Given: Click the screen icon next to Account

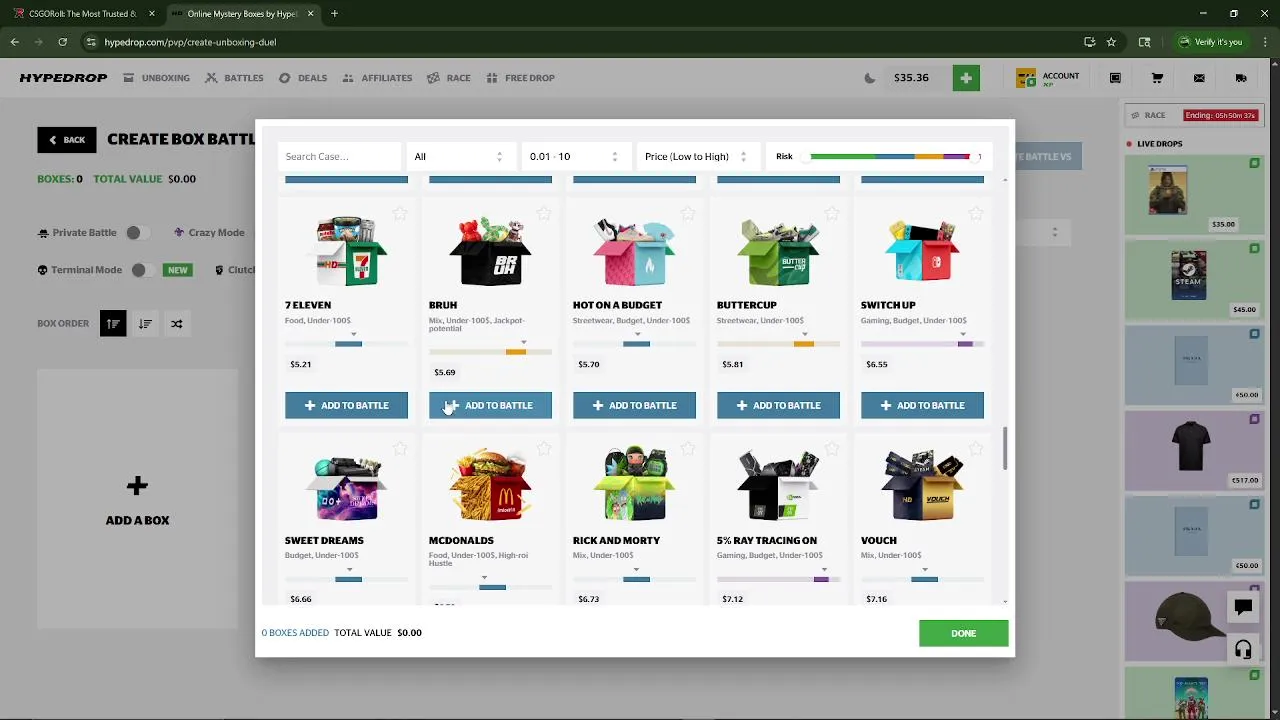Looking at the screenshot, I should 1115,78.
